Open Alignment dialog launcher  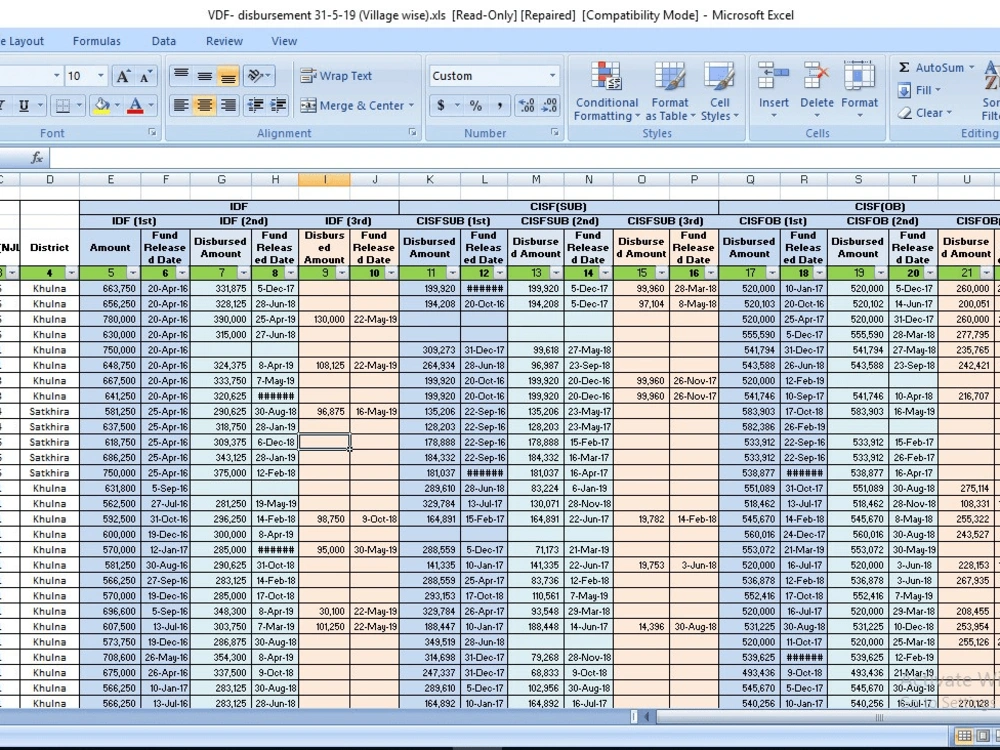pos(412,132)
